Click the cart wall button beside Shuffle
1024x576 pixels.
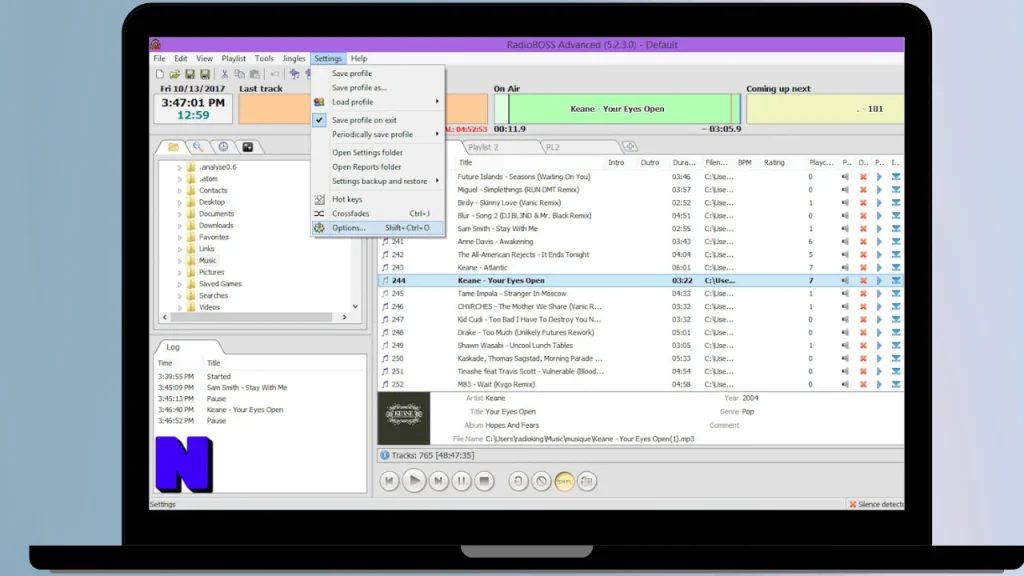point(586,481)
